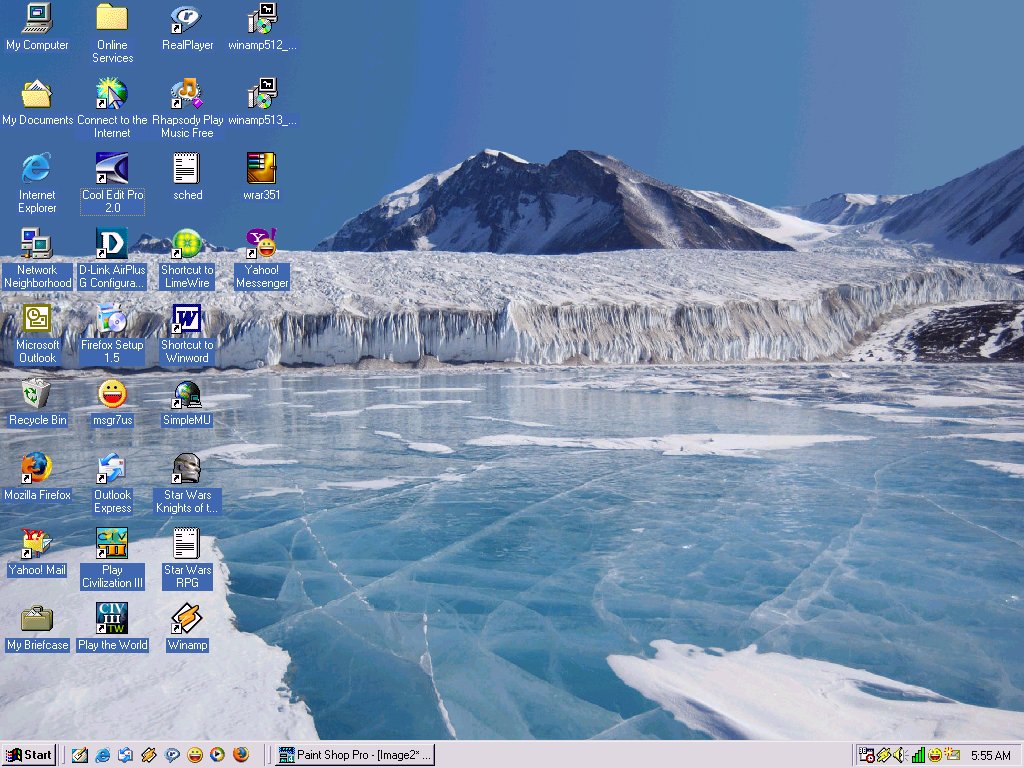This screenshot has height=768, width=1024.
Task: Open Shortcut to LimeWire
Action: [x=186, y=243]
